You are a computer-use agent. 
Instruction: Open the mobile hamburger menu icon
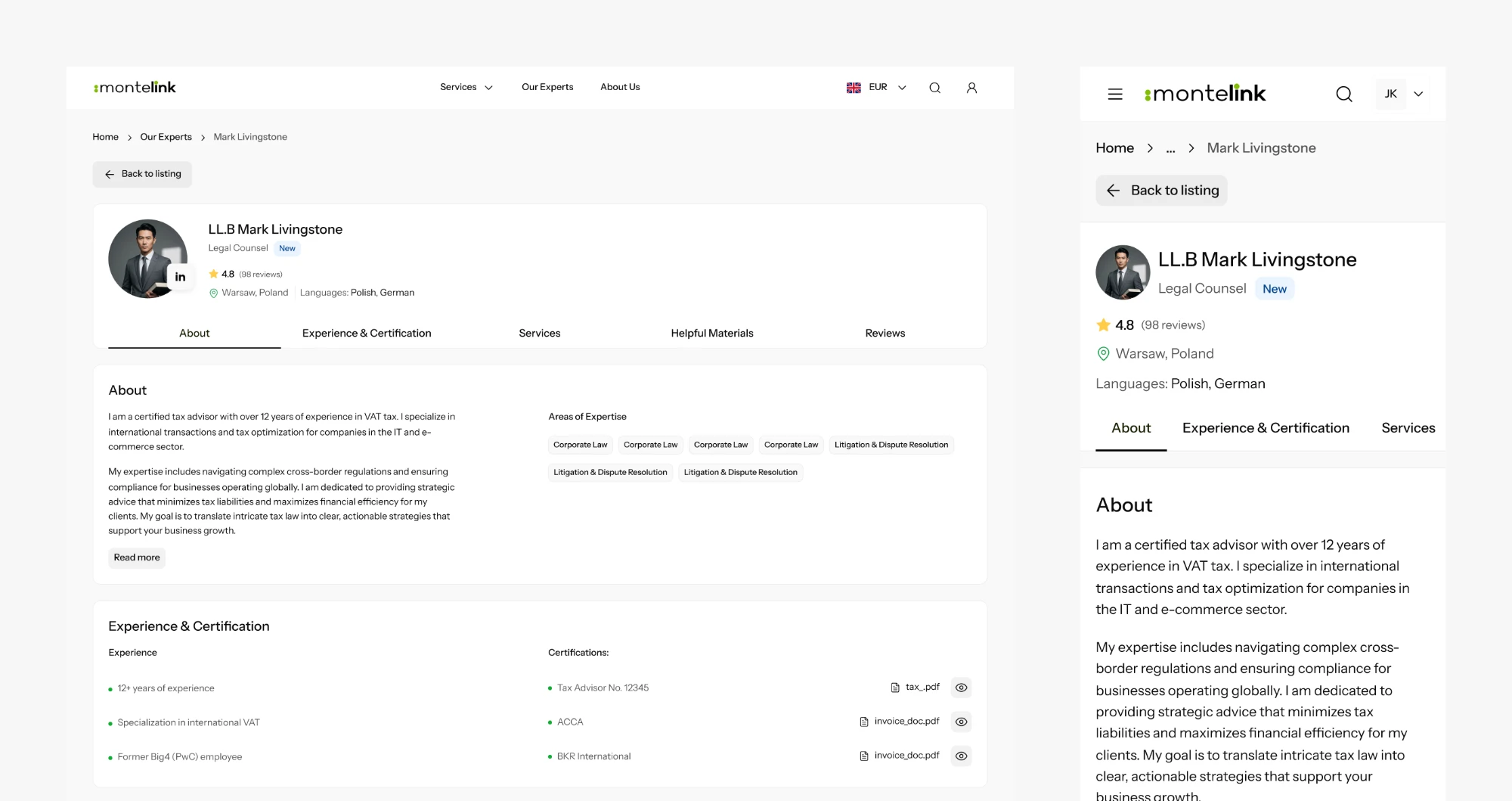[x=1115, y=94]
